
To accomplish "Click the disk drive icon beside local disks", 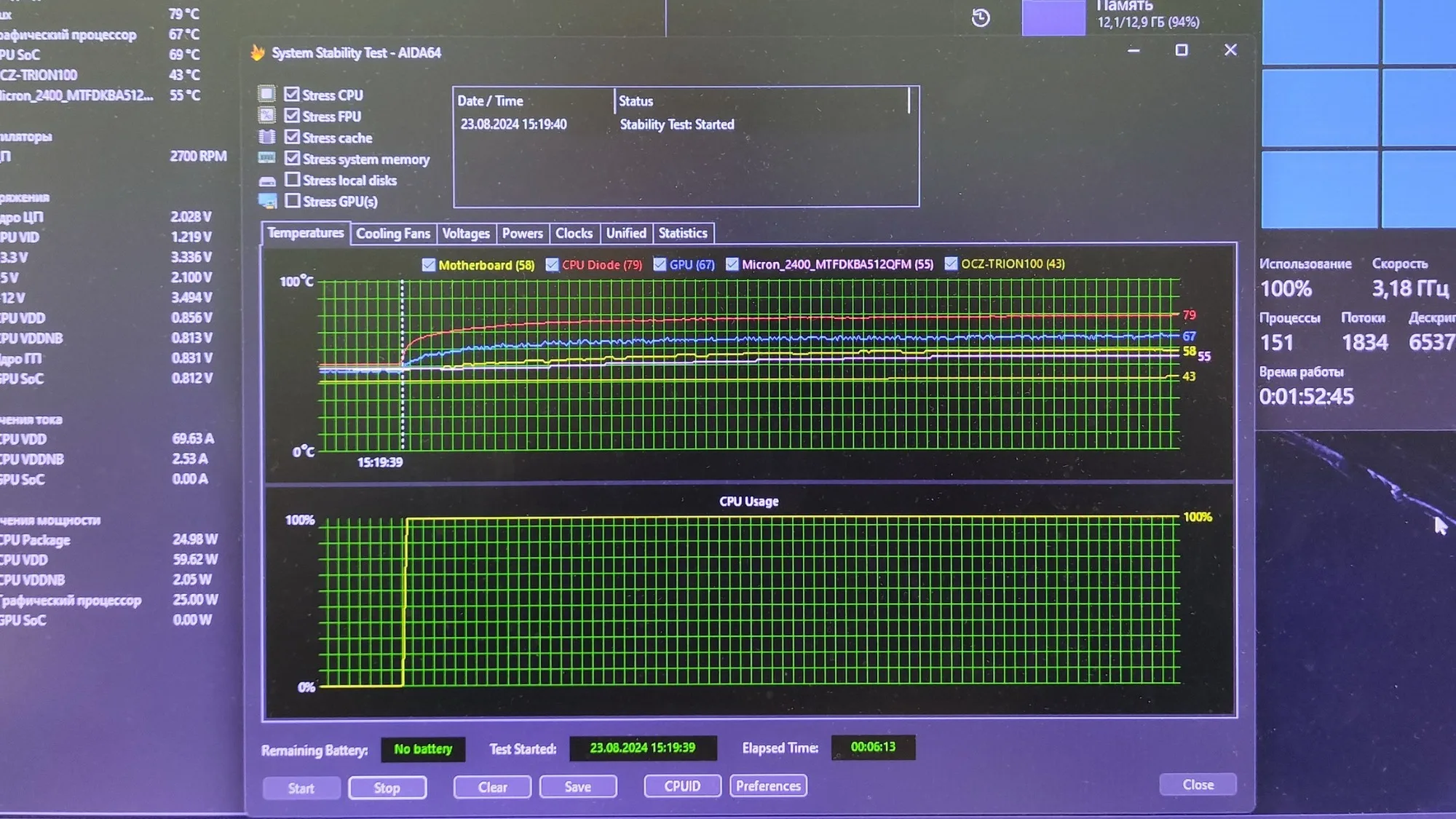I will (x=267, y=181).
